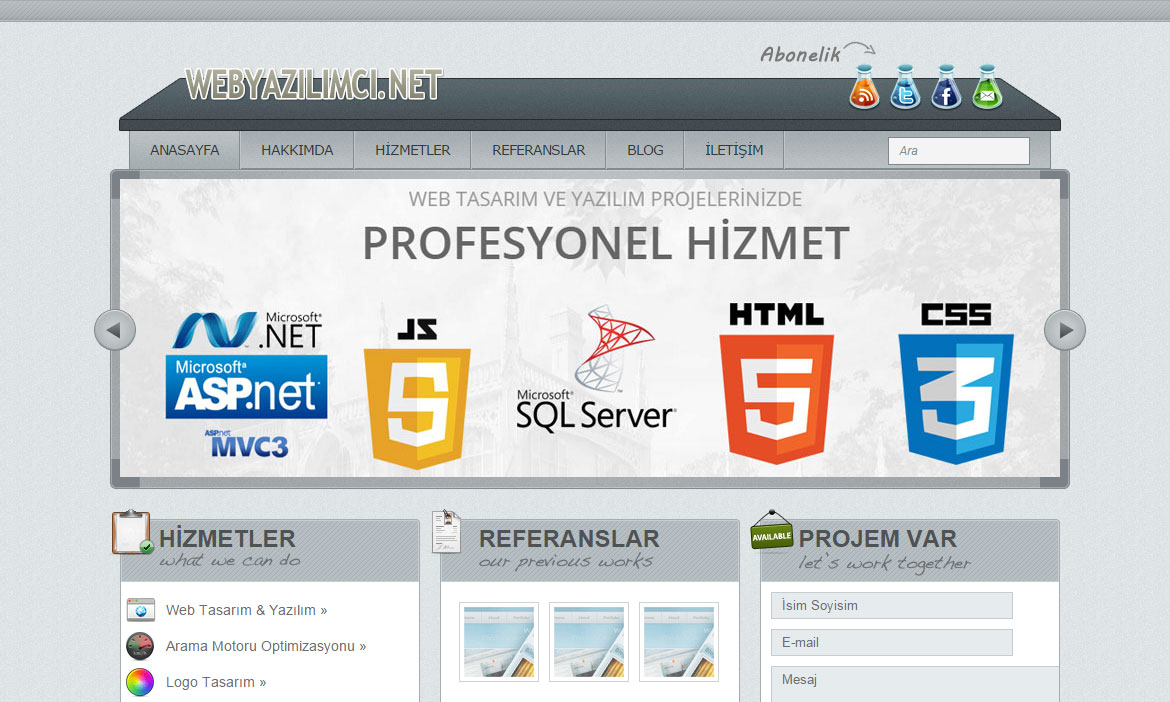Click the middle reference thumbnail
1170x702 pixels.
589,642
